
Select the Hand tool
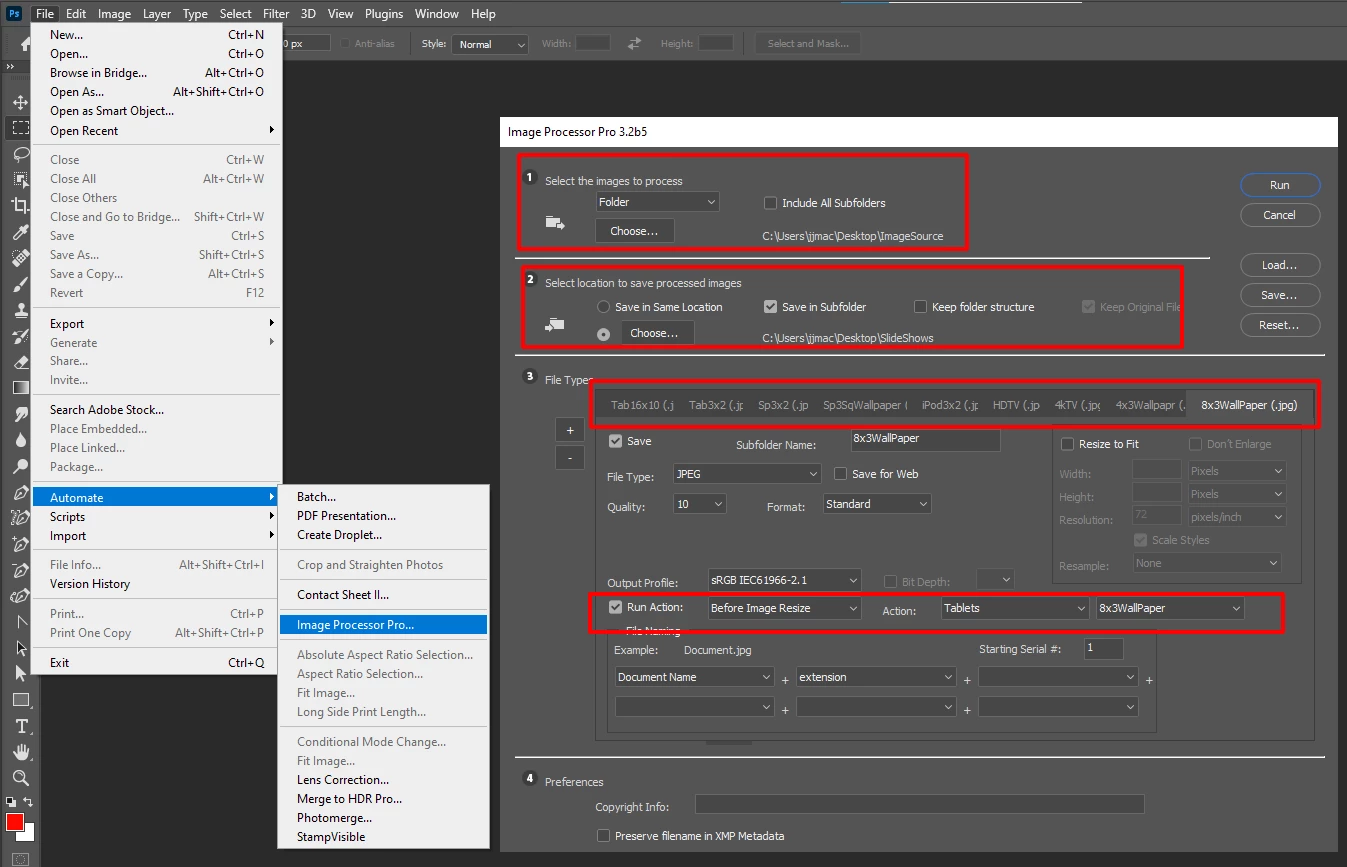pyautogui.click(x=20, y=752)
